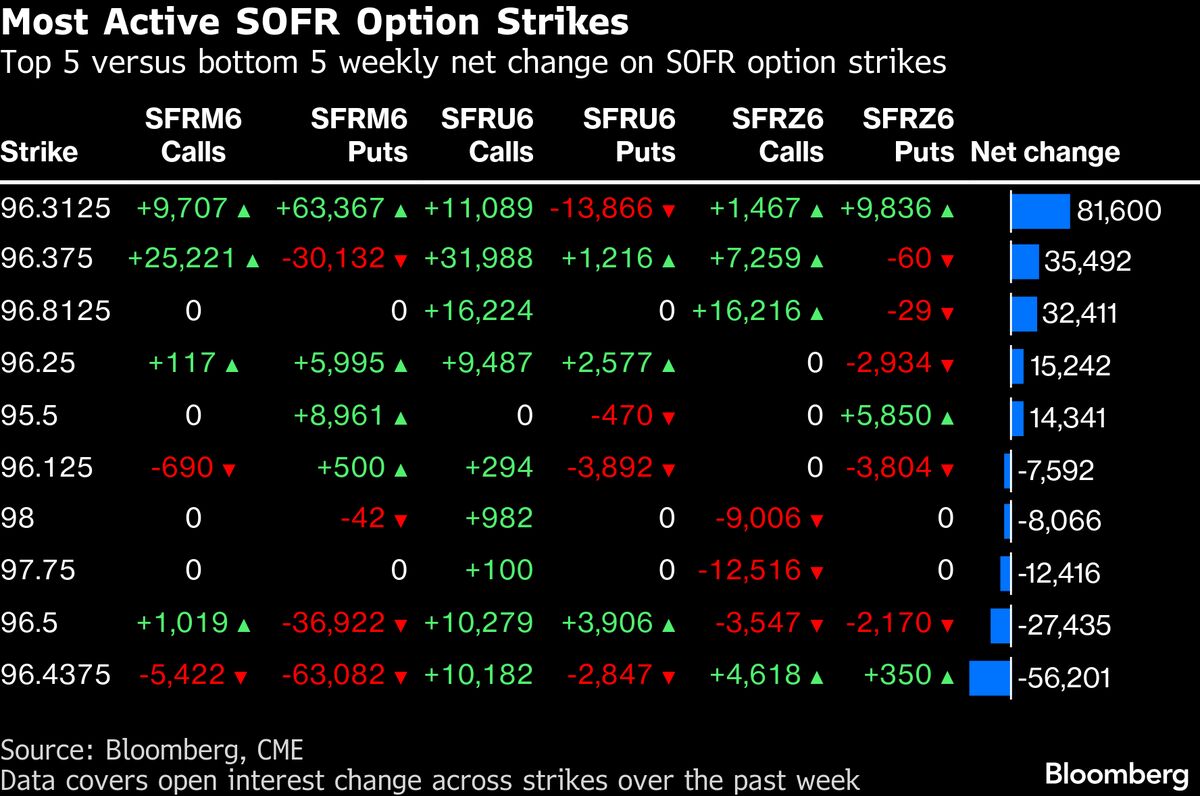
Task: Click the red down arrow next to -30,132
Action: (x=400, y=262)
